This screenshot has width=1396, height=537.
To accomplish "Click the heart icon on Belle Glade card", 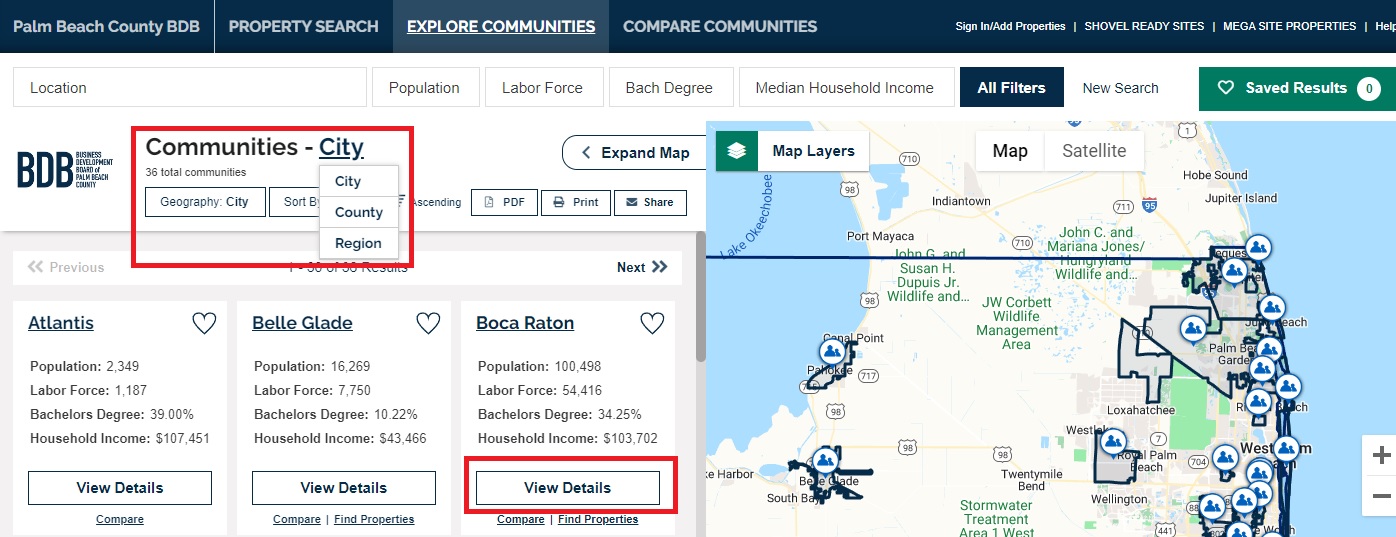I will (428, 323).
